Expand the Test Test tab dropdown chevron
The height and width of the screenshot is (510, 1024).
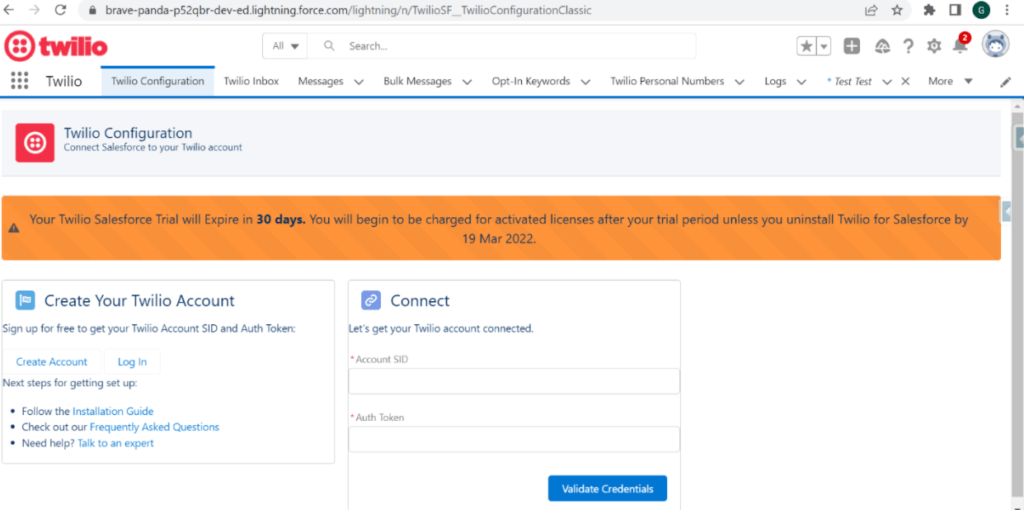(887, 82)
